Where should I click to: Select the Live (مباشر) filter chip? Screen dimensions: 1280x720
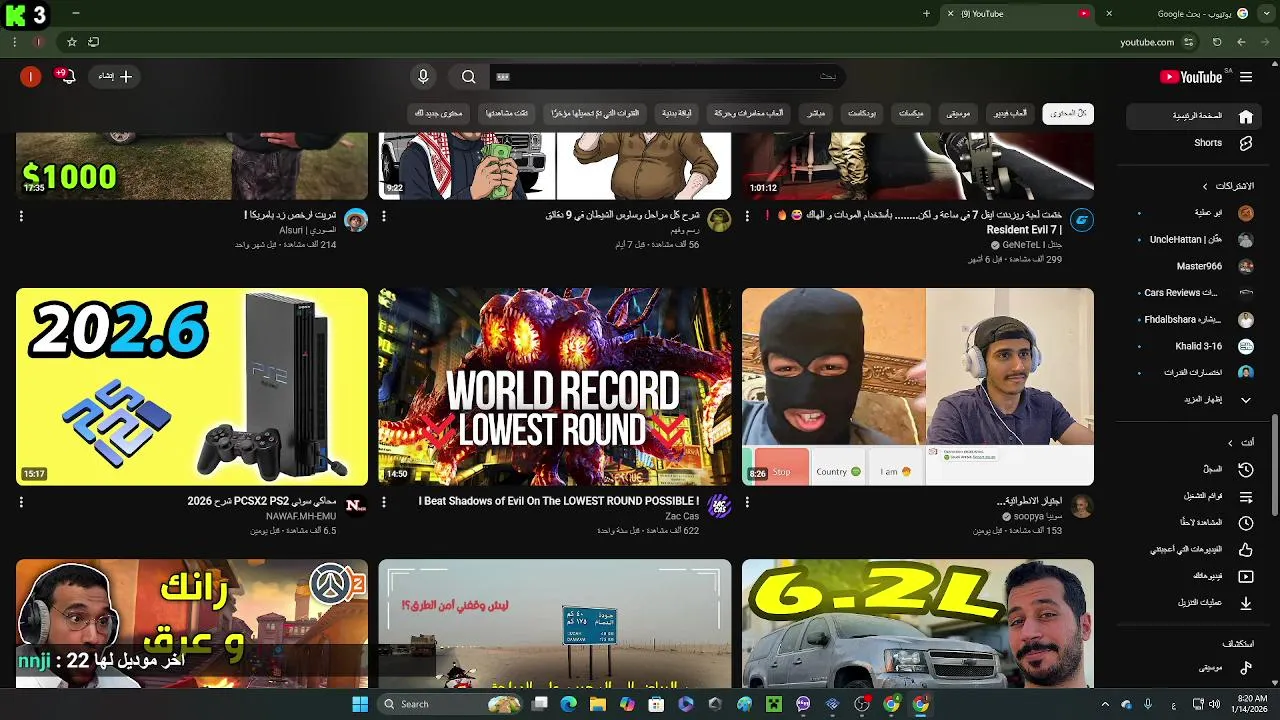(816, 113)
